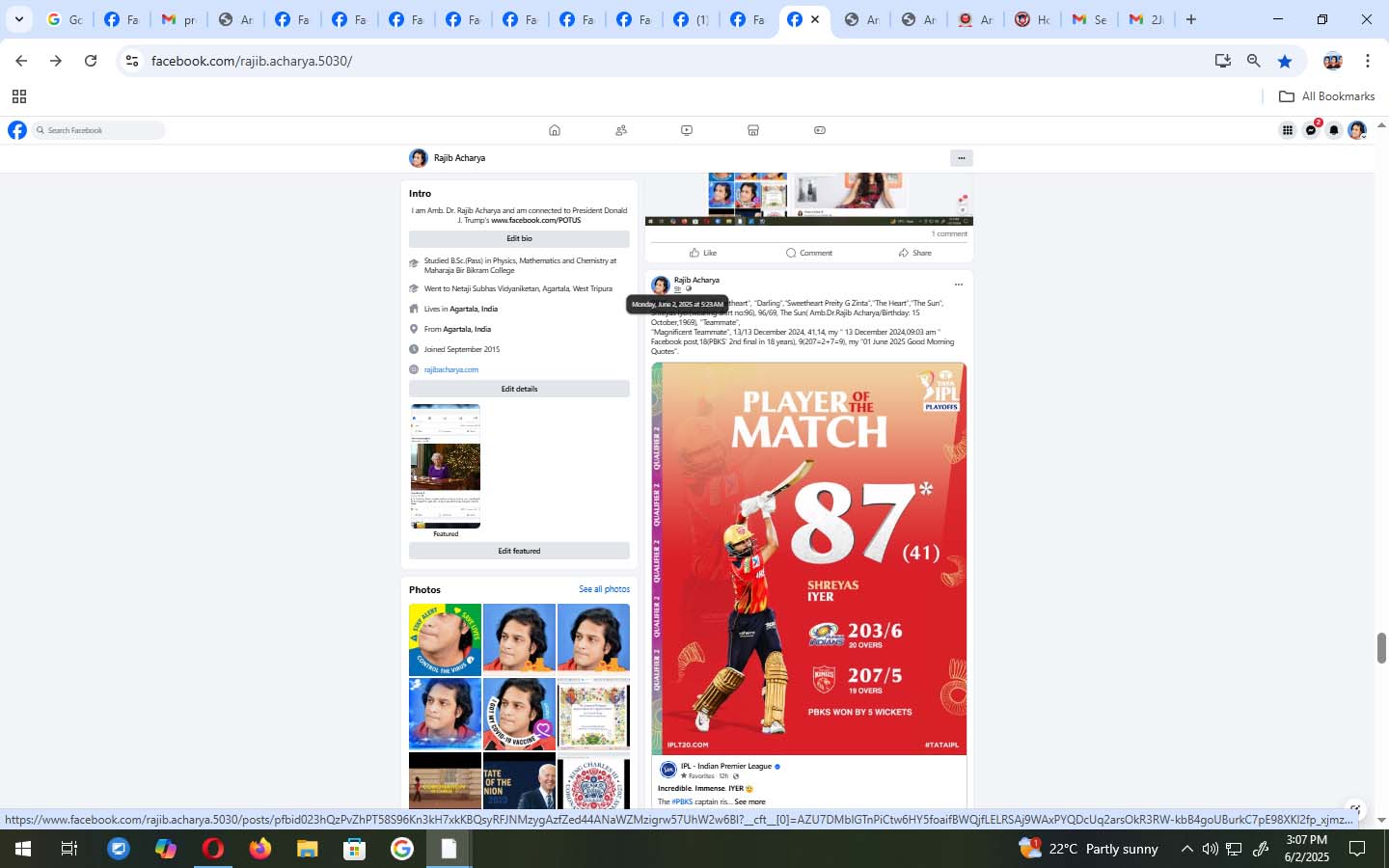Screen dimensions: 1389x868
Task: Click the Edit featured button
Action: 519,551
